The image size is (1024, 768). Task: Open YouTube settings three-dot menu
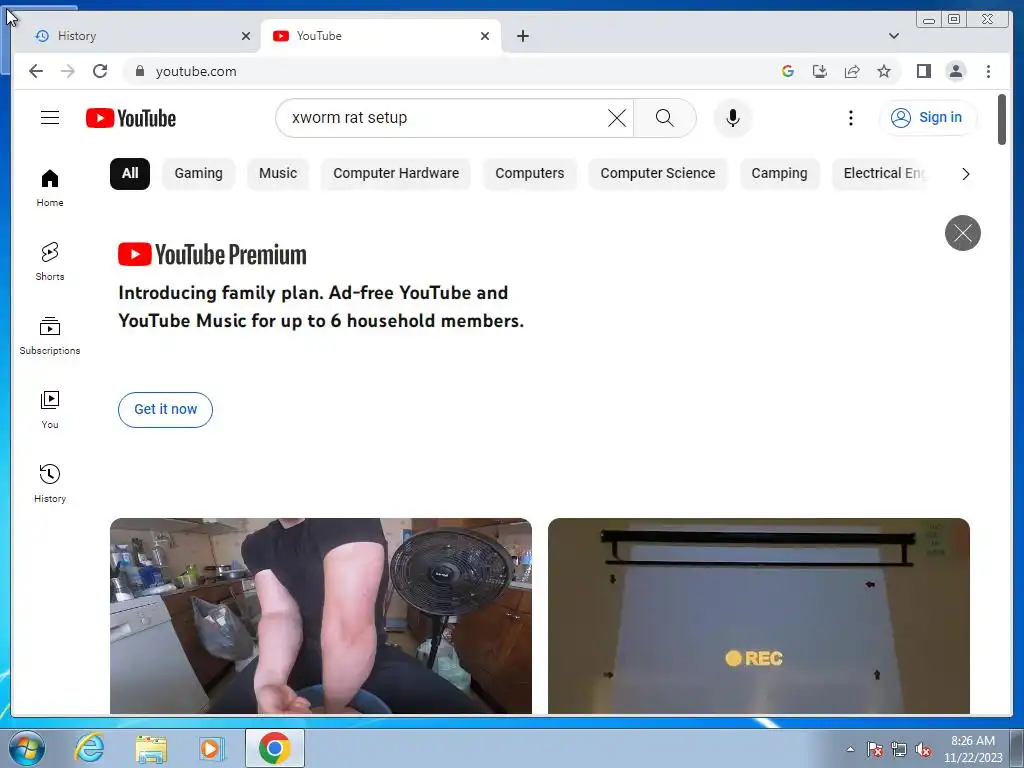850,118
